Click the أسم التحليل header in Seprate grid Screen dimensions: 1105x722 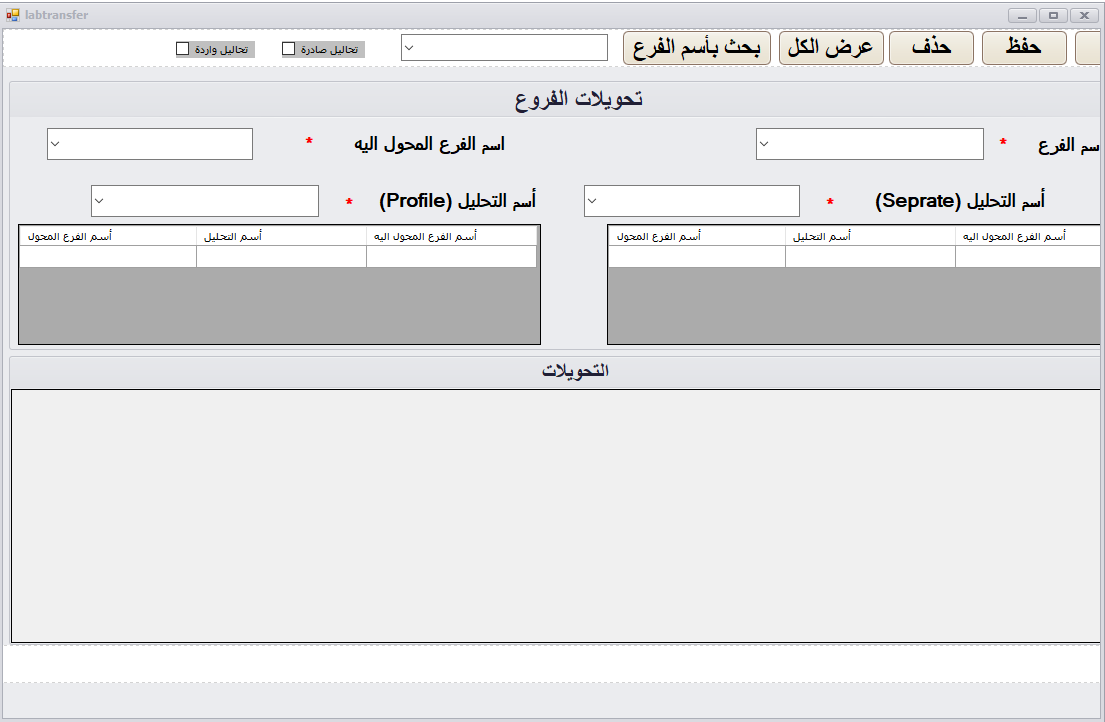[870, 236]
